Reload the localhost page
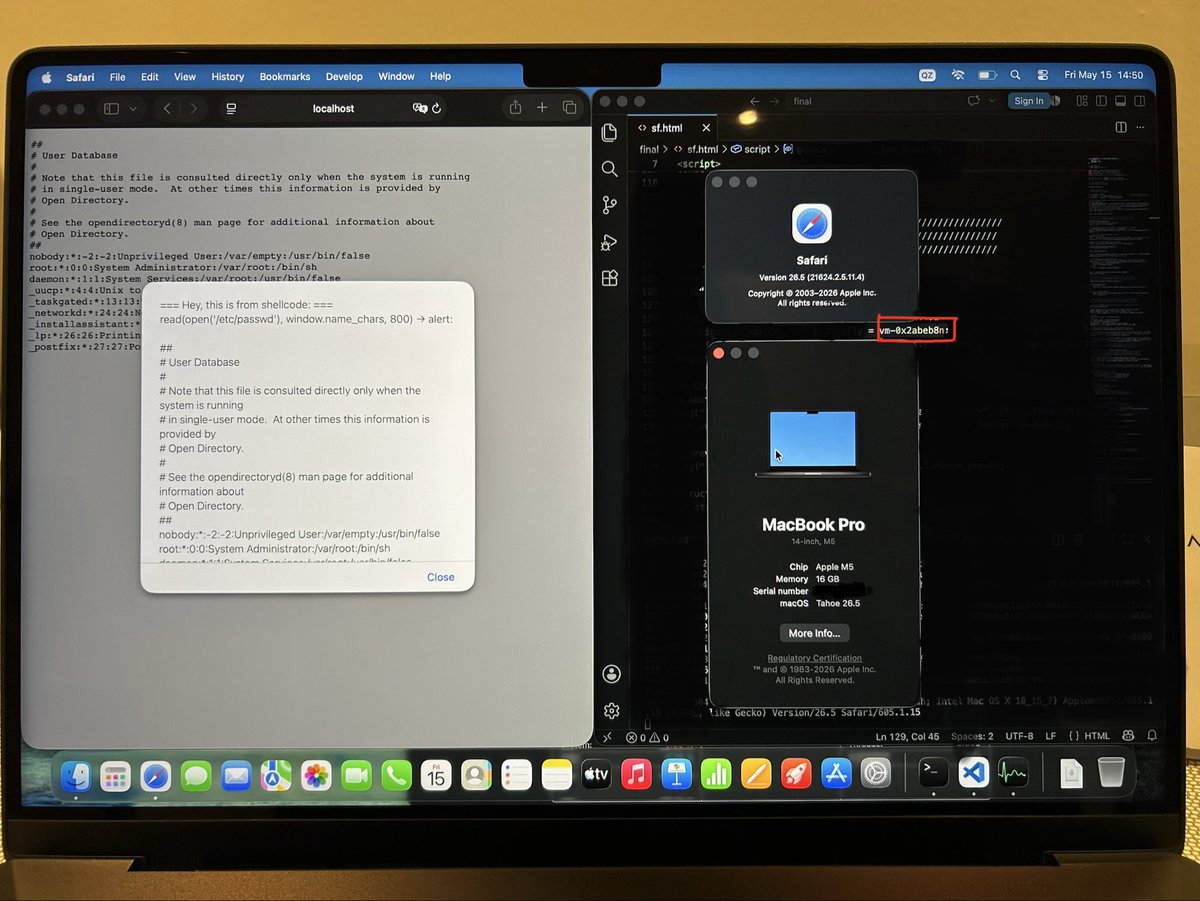 pyautogui.click(x=436, y=108)
